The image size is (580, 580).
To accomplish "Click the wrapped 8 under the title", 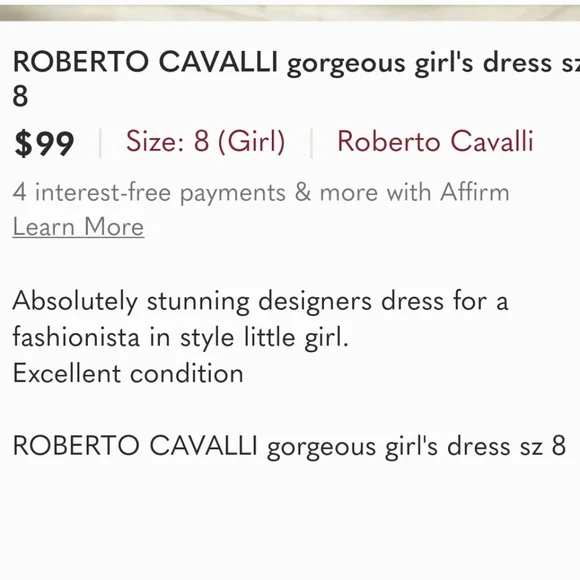I will 20,96.
